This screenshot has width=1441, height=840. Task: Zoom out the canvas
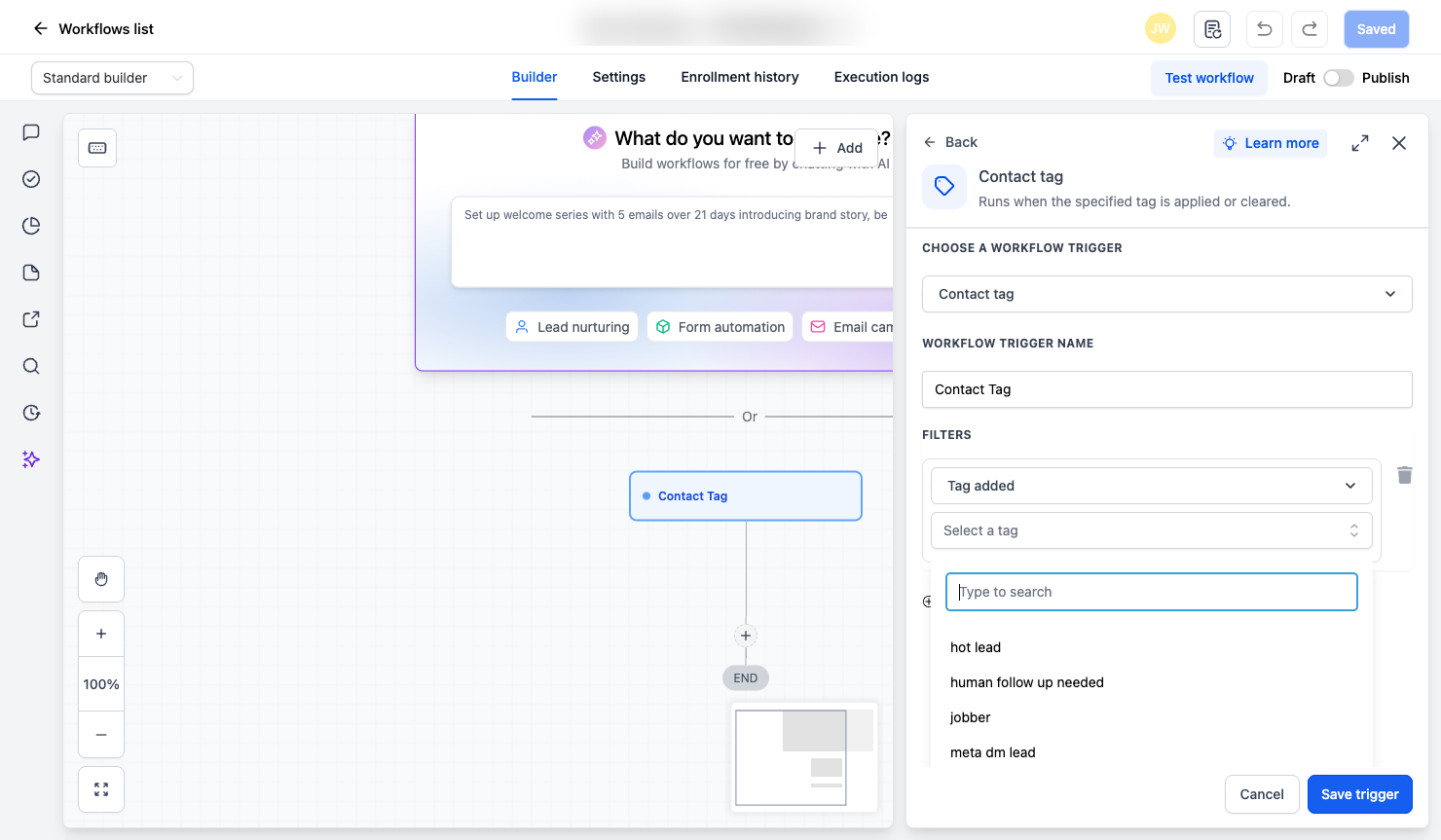(101, 735)
